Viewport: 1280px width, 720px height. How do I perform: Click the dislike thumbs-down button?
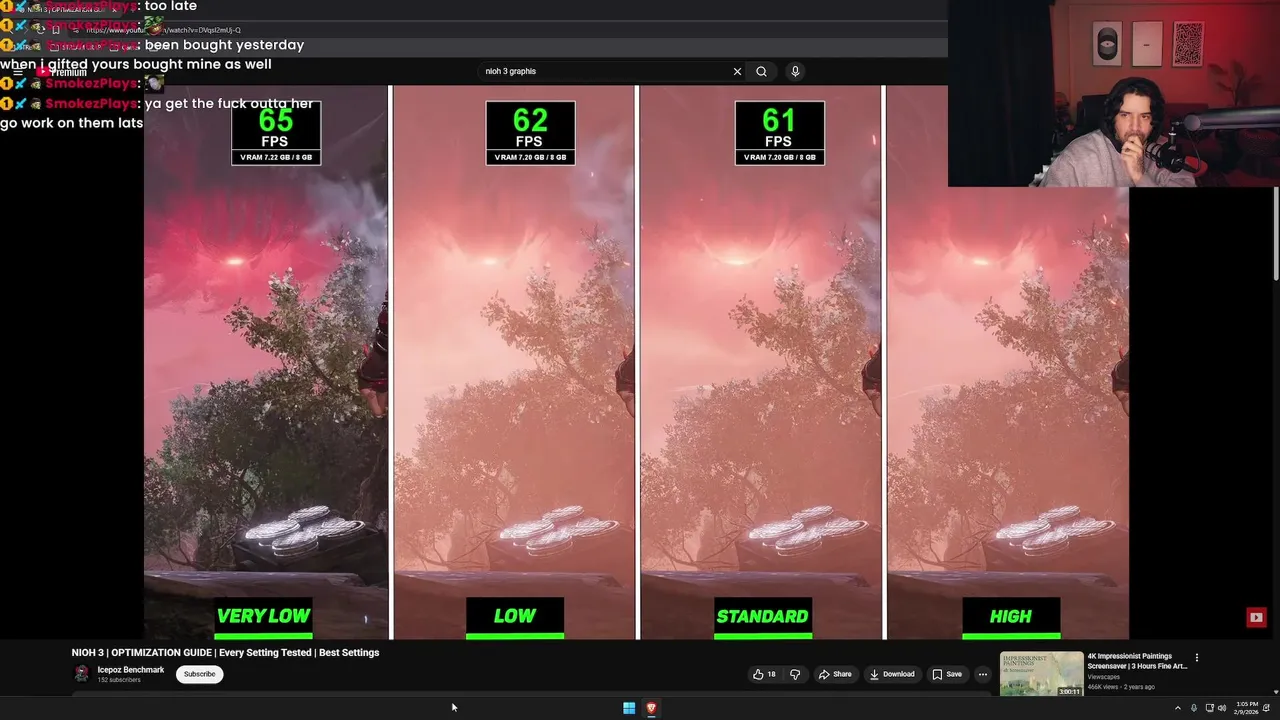(795, 674)
